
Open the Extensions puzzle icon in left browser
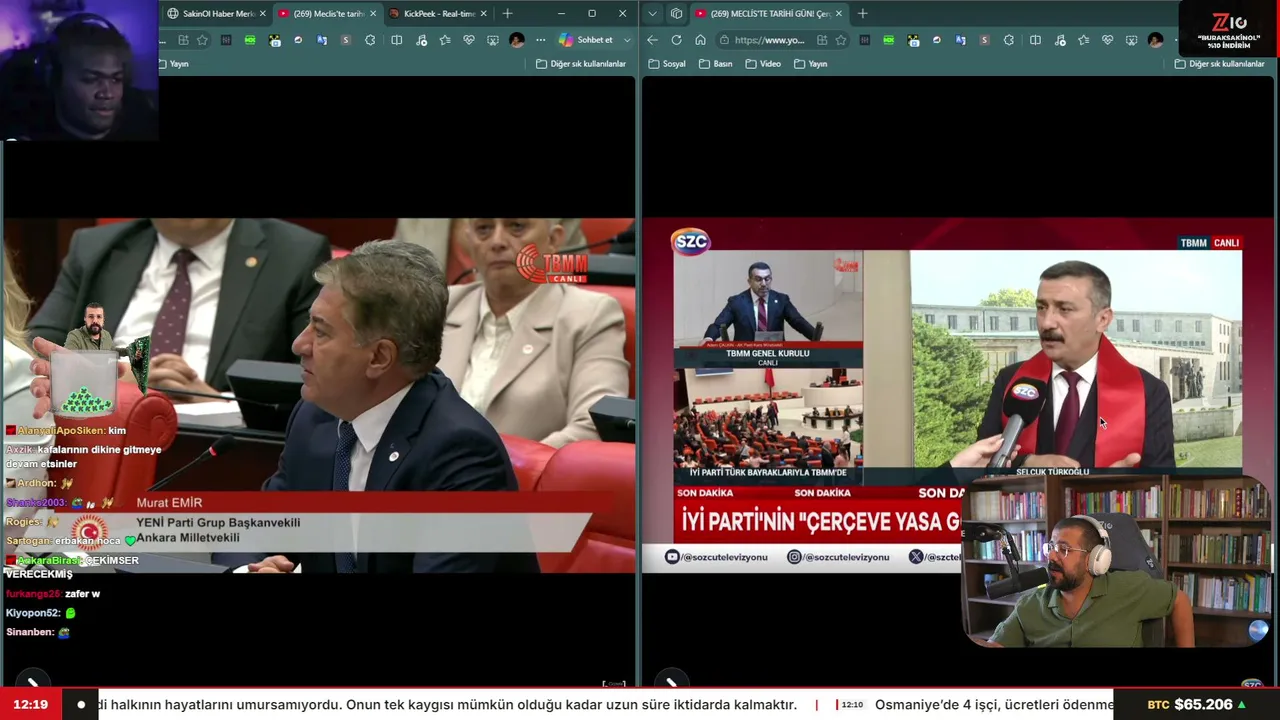point(370,40)
